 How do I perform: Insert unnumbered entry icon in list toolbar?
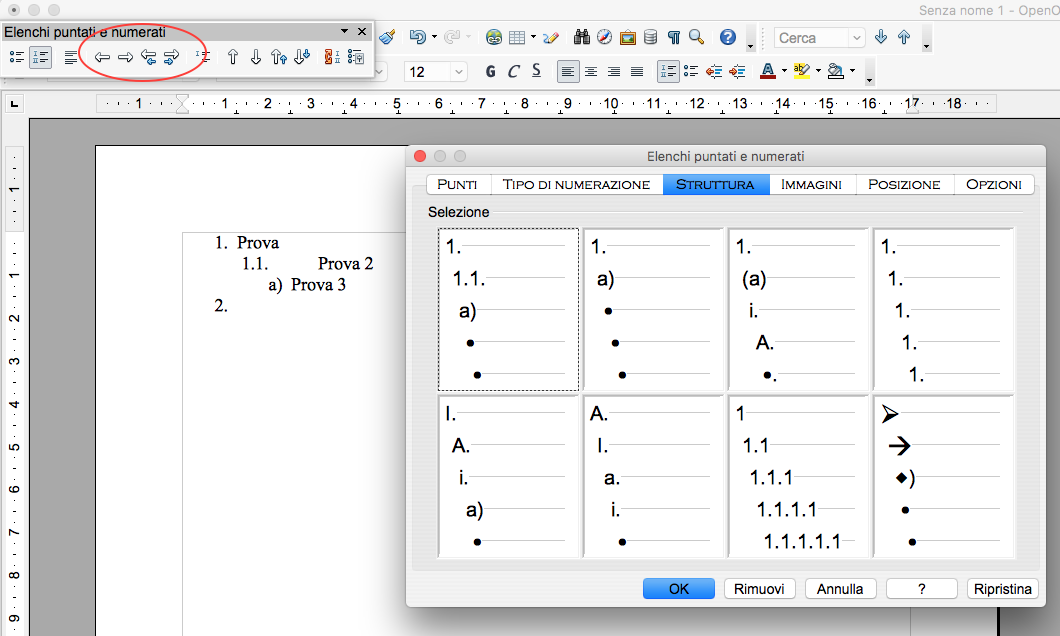[x=203, y=57]
